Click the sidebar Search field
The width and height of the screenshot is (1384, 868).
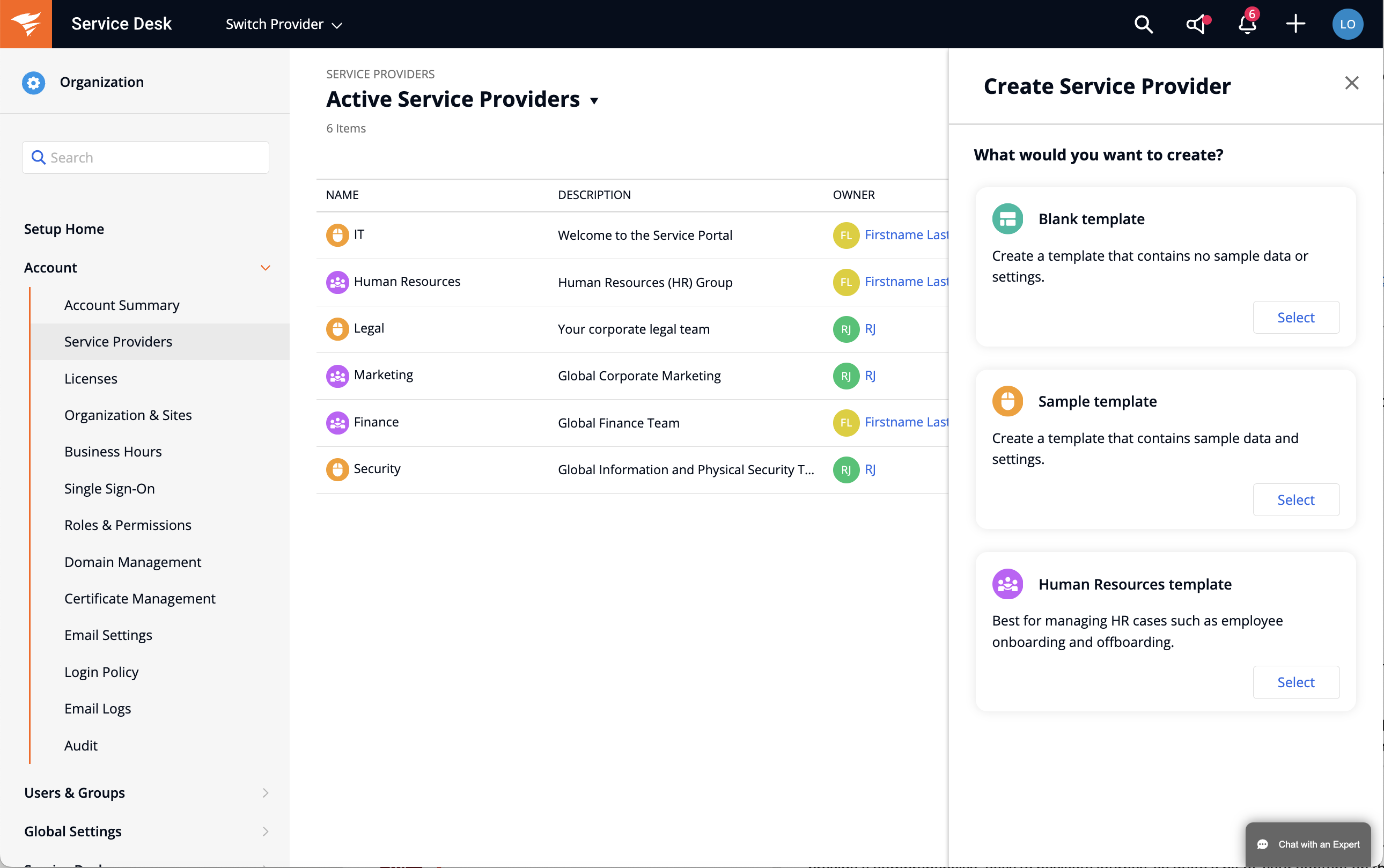pyautogui.click(x=146, y=157)
